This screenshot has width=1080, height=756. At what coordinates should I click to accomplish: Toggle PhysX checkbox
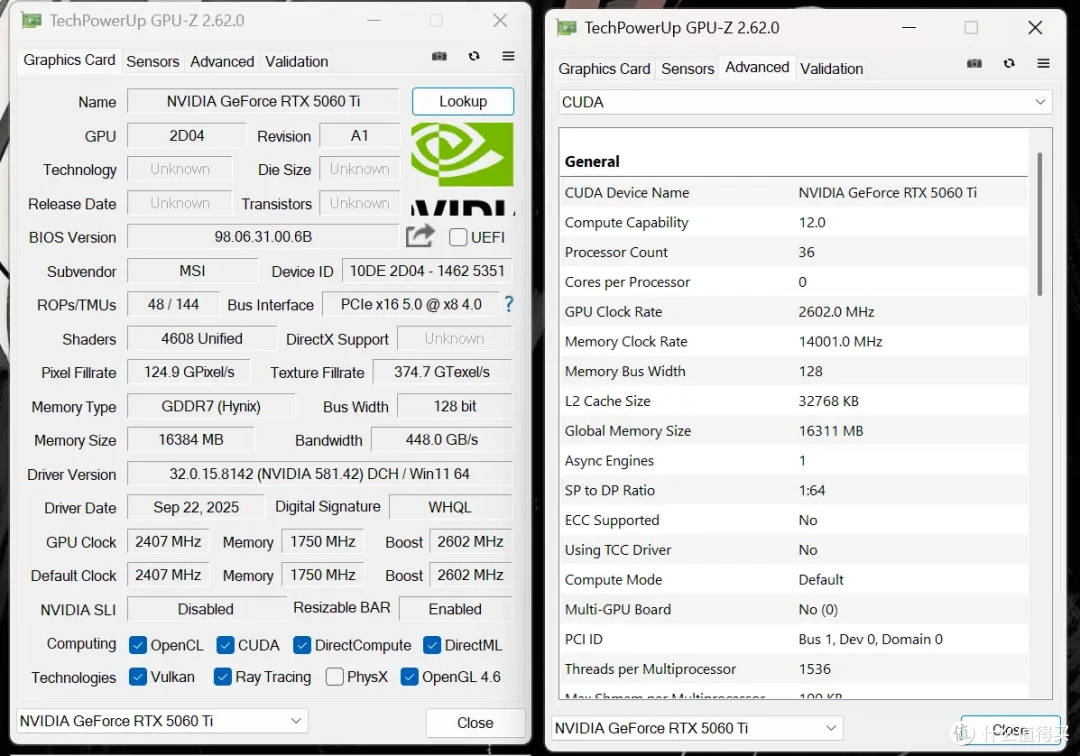[335, 677]
